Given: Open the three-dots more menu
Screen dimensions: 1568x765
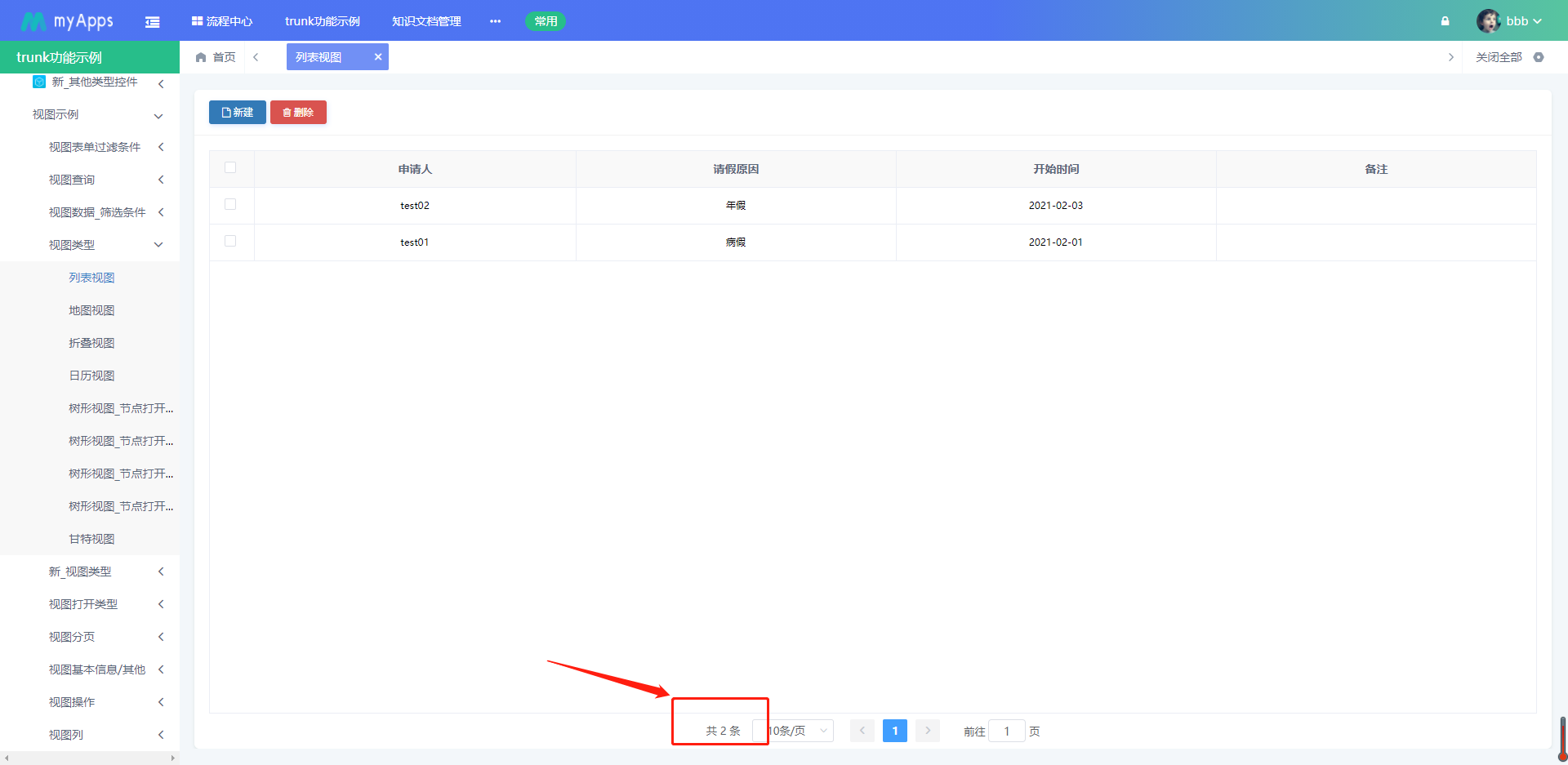Looking at the screenshot, I should coord(495,21).
